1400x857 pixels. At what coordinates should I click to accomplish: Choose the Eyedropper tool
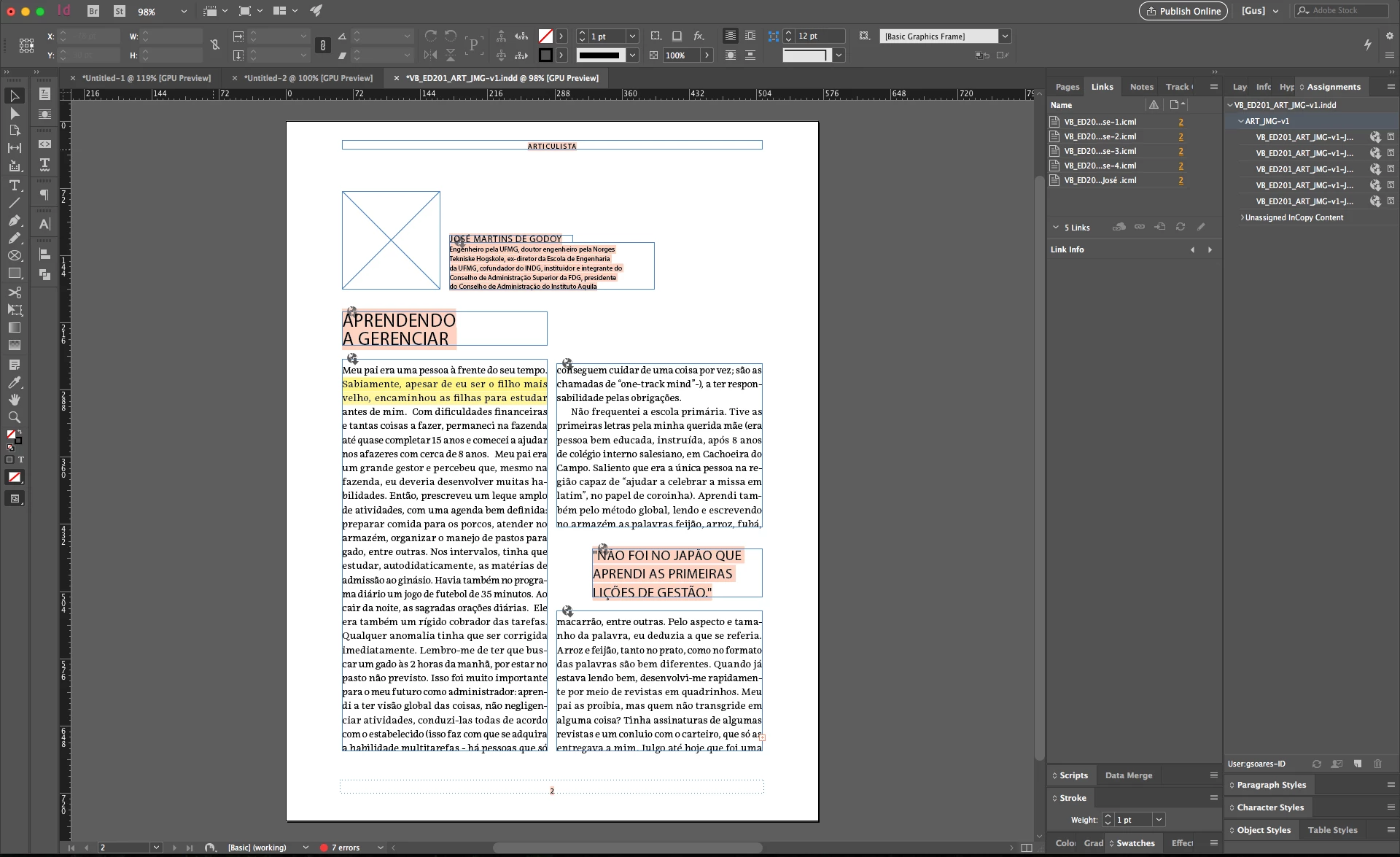pyautogui.click(x=14, y=382)
